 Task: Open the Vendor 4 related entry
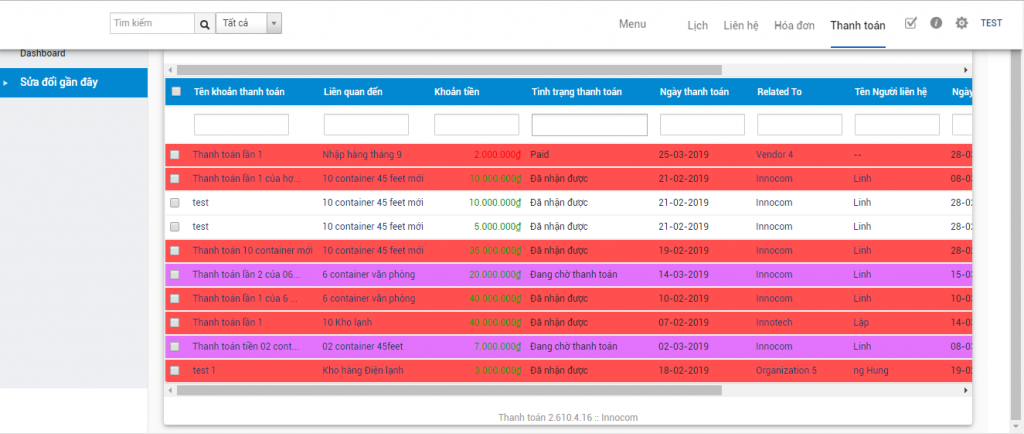coord(775,155)
